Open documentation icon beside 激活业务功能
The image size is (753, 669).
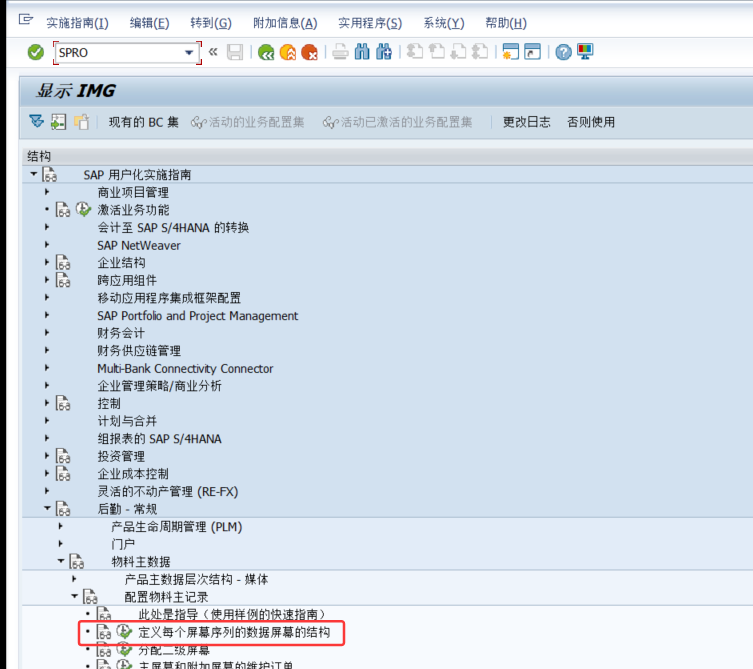point(63,210)
